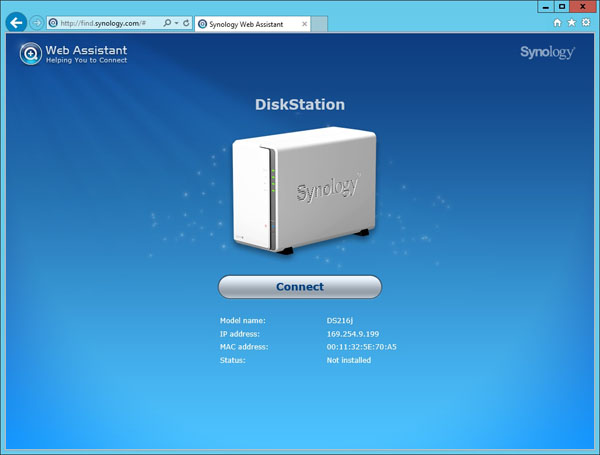Click the browser Back arrow button
Image resolution: width=600 pixels, height=455 pixels.
tap(16, 23)
